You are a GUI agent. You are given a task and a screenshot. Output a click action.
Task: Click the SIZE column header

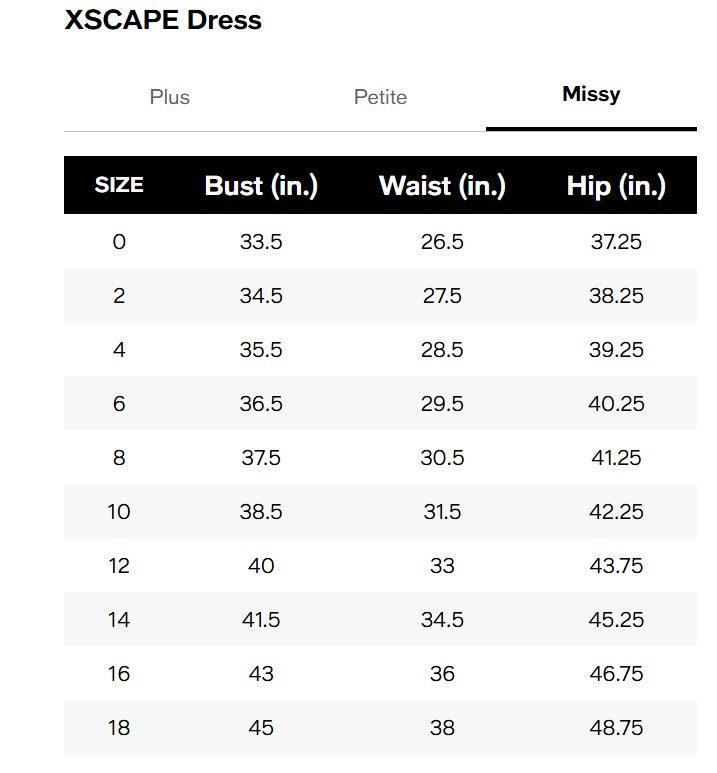click(119, 185)
